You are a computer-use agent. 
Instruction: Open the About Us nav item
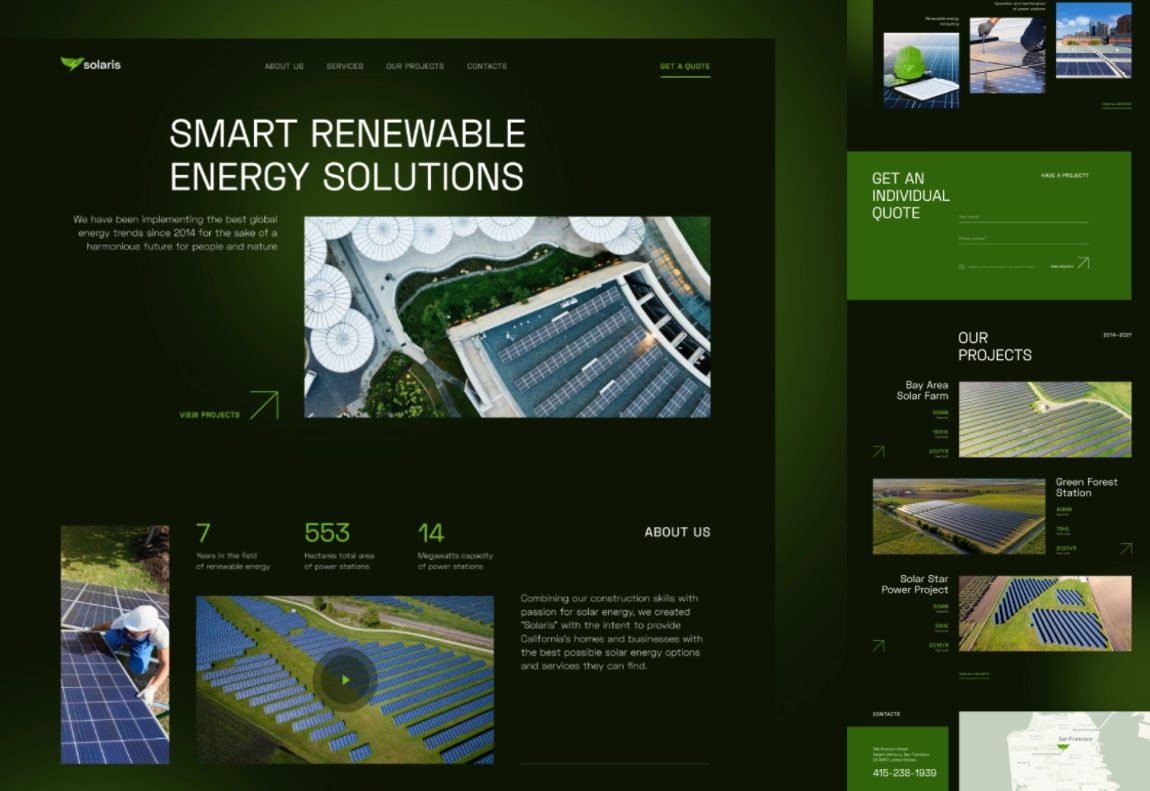tap(284, 66)
